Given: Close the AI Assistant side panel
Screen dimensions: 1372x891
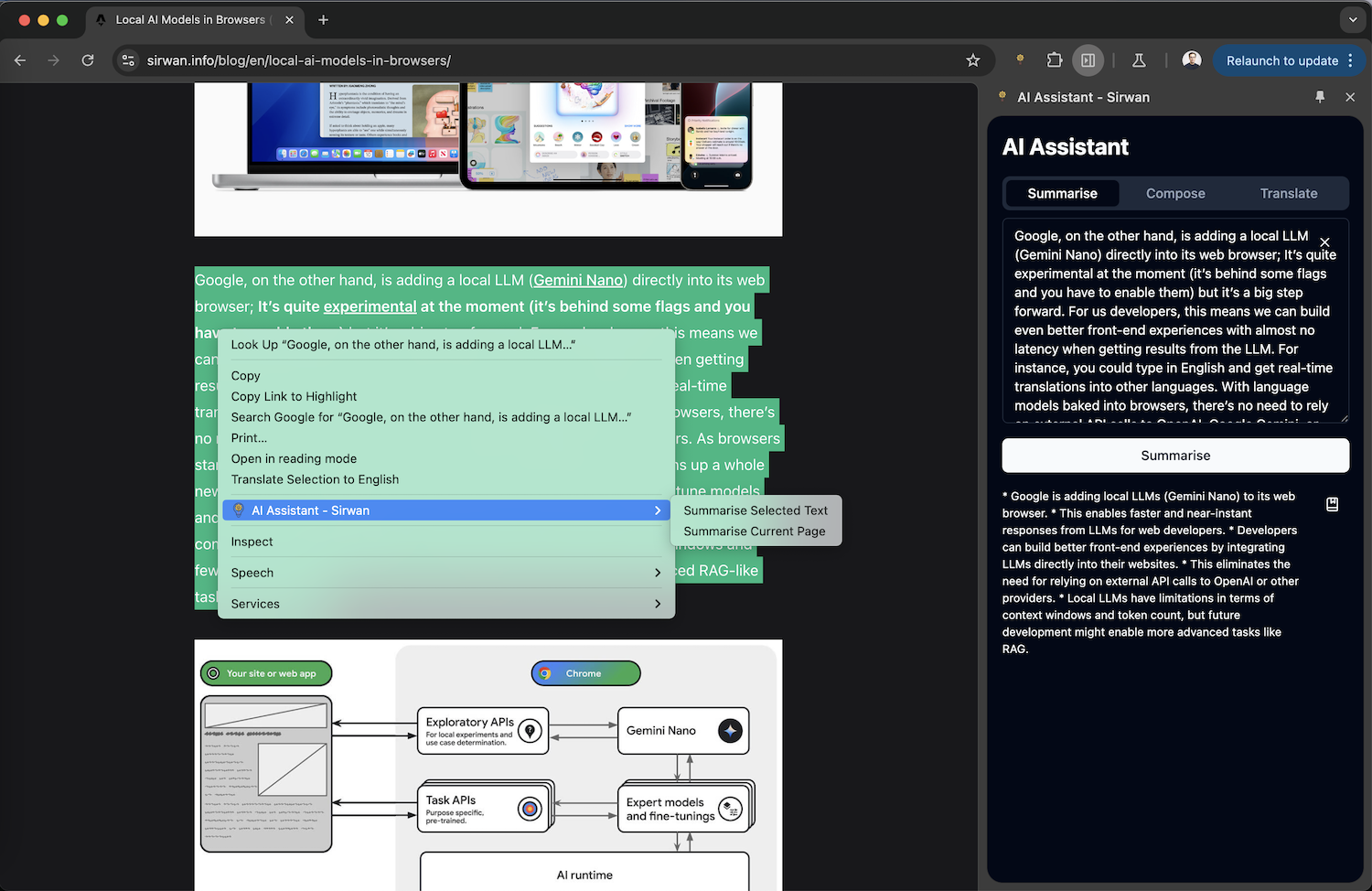Looking at the screenshot, I should point(1350,97).
